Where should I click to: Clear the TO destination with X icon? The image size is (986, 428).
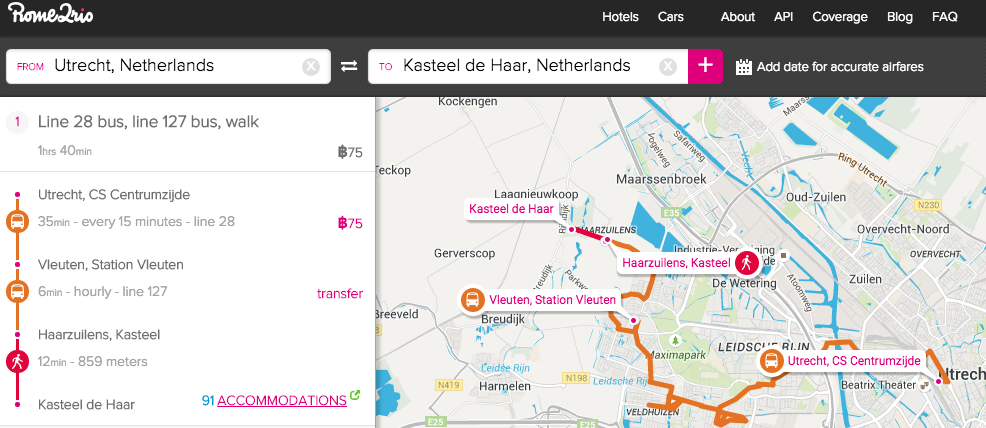click(668, 67)
